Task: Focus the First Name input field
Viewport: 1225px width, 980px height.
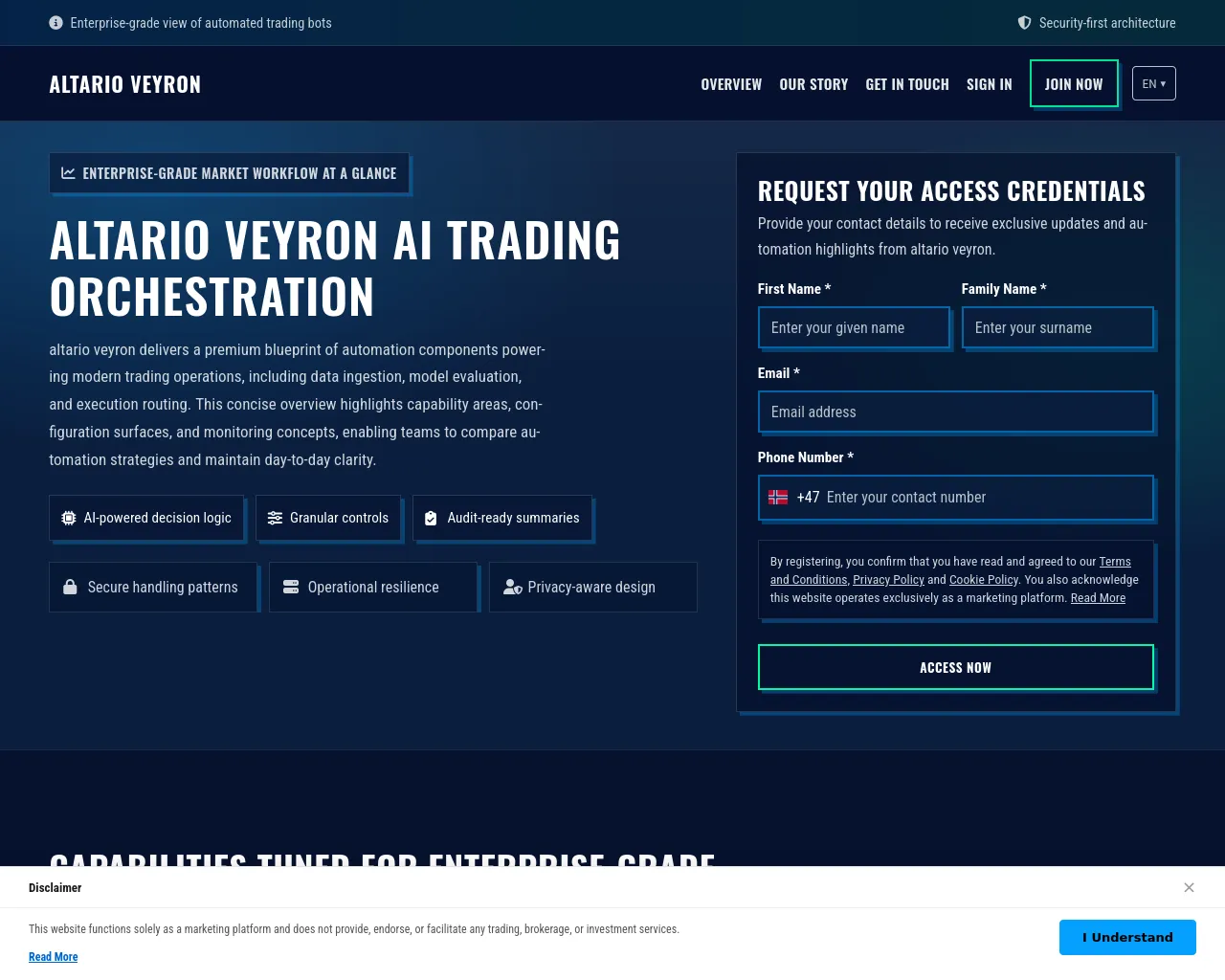Action: pyautogui.click(x=854, y=327)
